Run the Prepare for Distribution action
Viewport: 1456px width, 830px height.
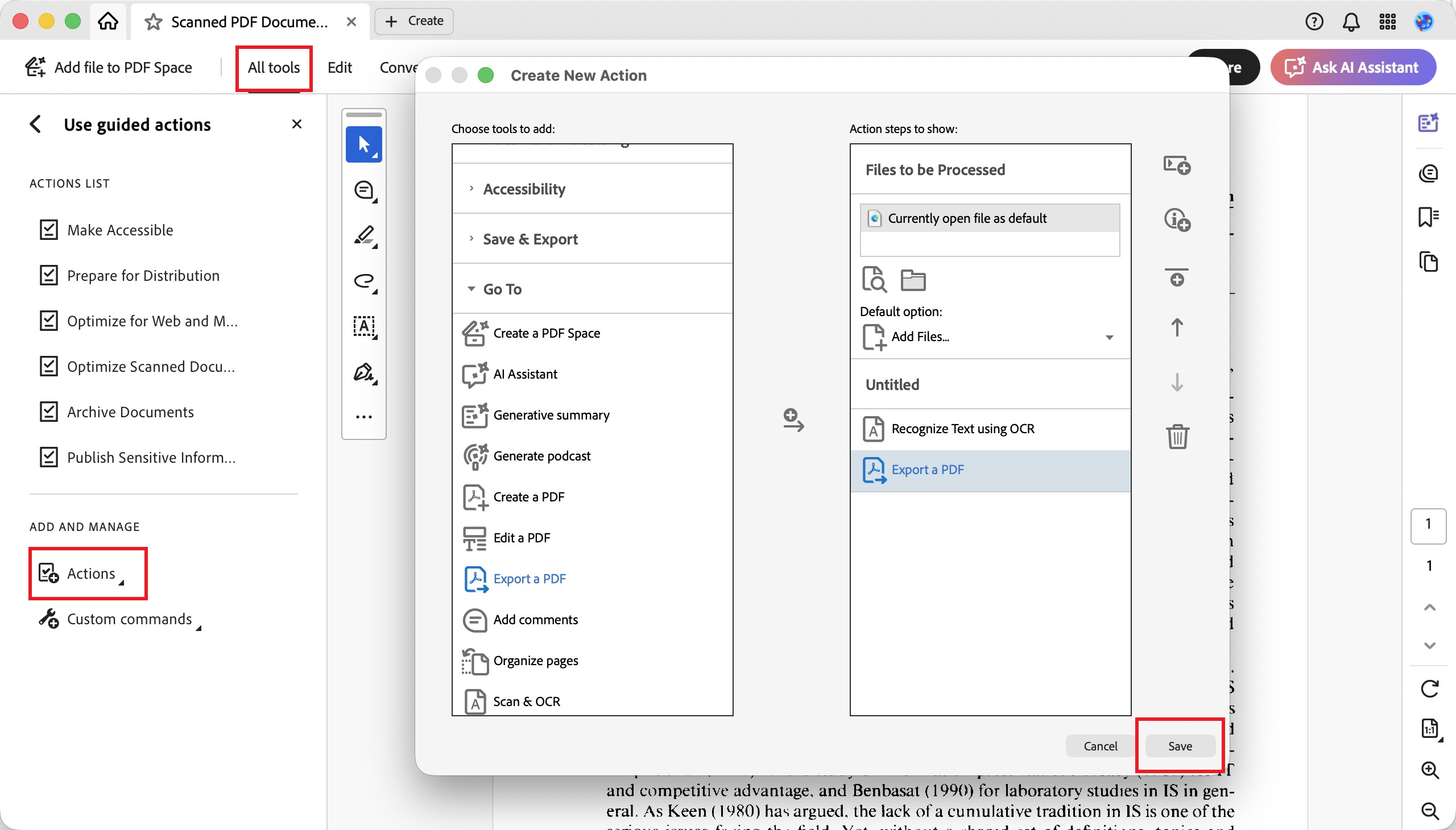click(130, 275)
